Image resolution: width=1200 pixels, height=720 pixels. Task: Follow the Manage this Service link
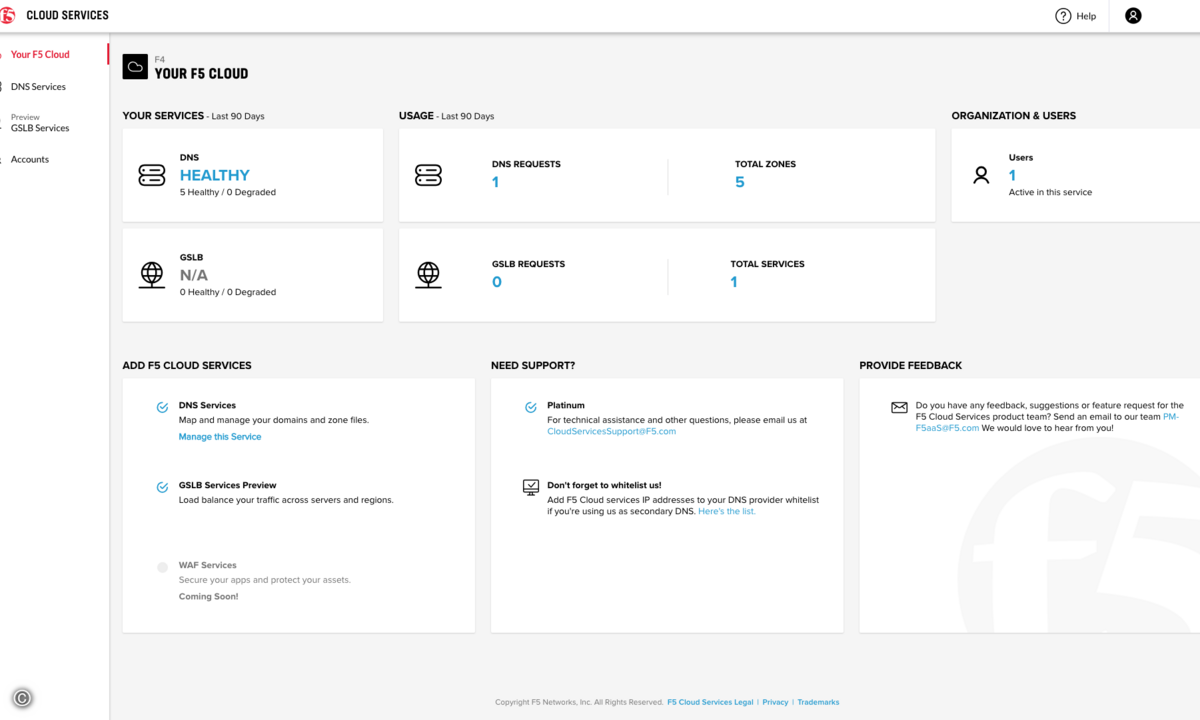(220, 437)
